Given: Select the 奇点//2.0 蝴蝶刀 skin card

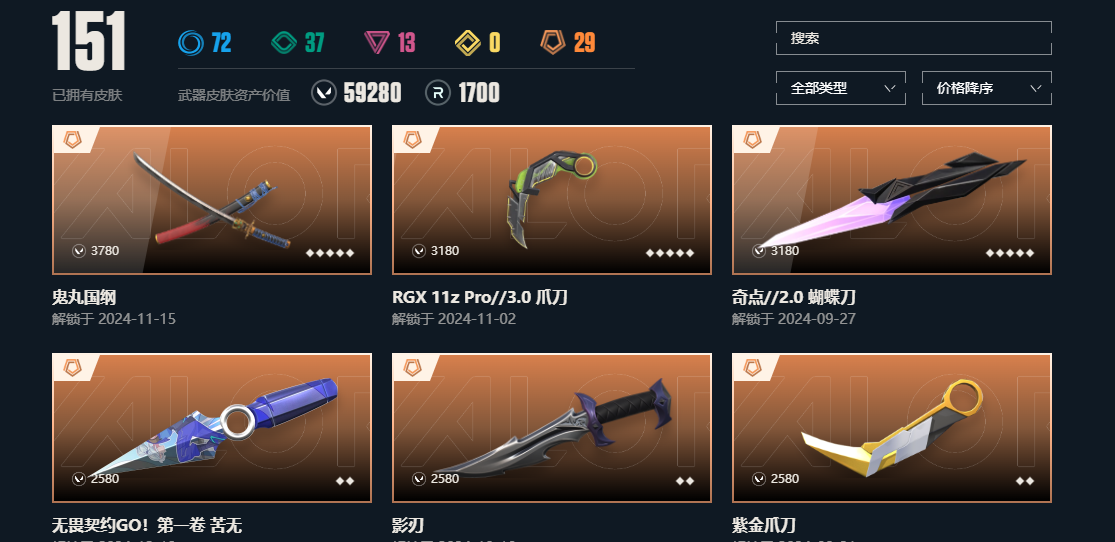Looking at the screenshot, I should [x=892, y=200].
